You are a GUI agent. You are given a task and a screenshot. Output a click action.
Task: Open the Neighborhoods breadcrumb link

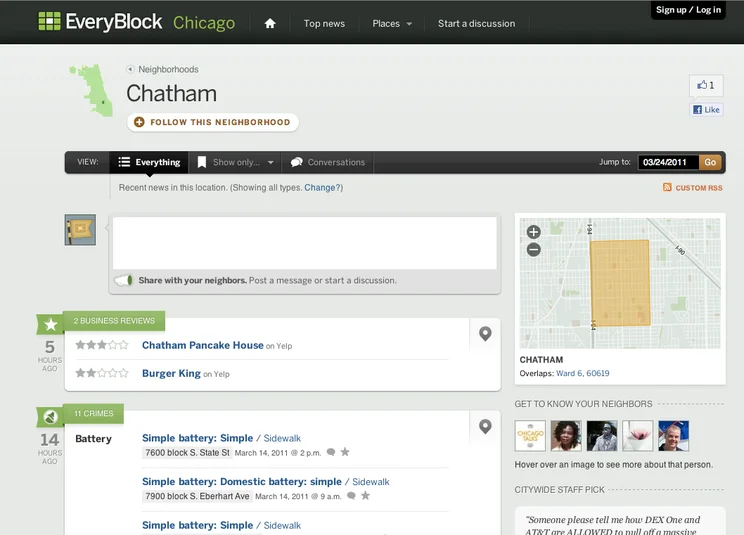tap(168, 69)
